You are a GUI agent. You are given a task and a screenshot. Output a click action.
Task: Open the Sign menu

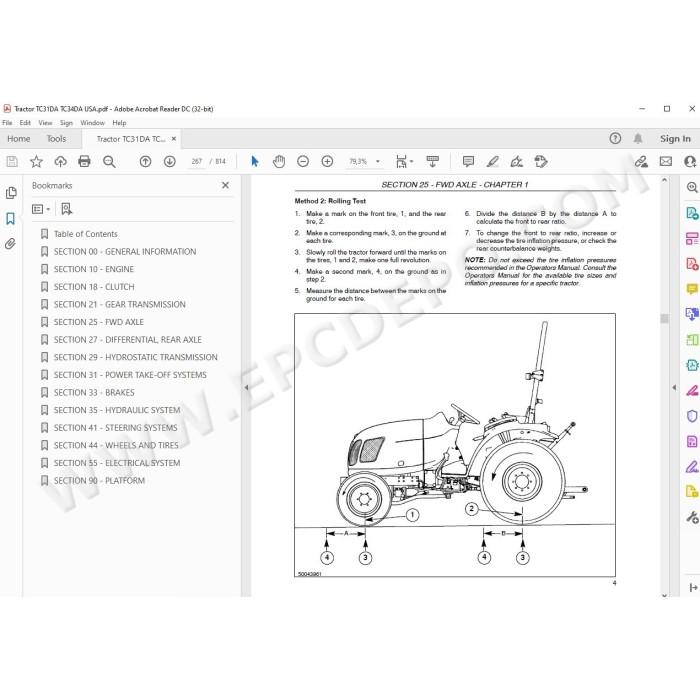tap(66, 123)
